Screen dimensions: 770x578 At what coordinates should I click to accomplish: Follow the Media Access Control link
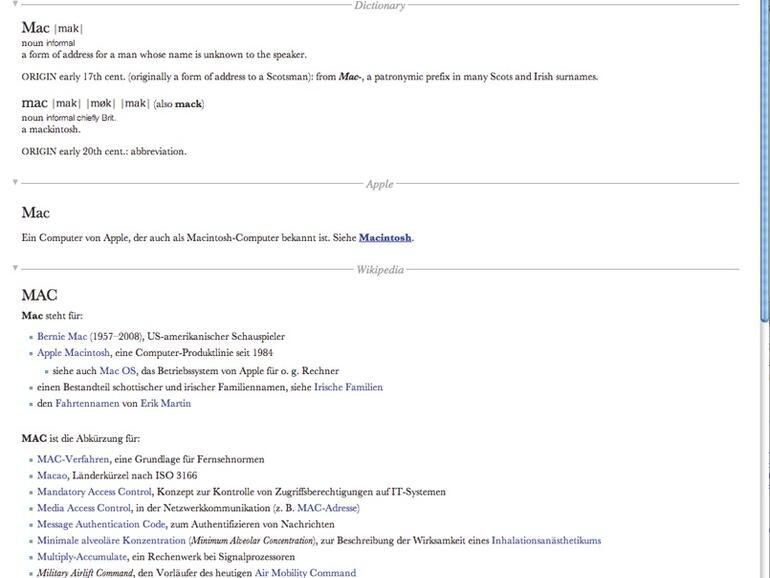pos(84,508)
